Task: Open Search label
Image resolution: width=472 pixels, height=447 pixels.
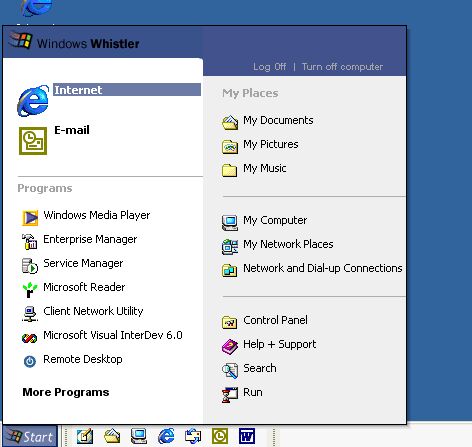Action: point(260,368)
